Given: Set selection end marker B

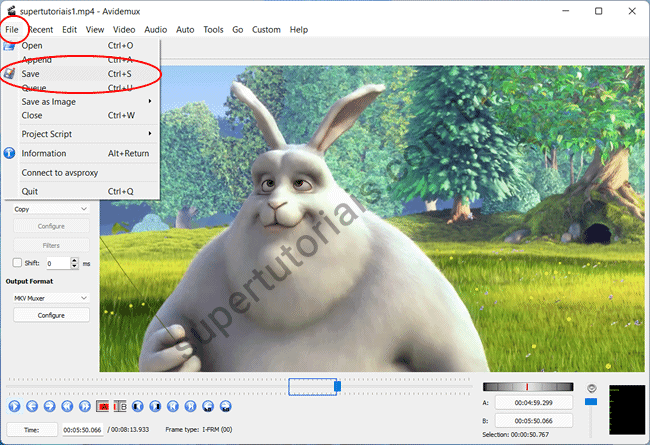Looking at the screenshot, I should pyautogui.click(x=121, y=407).
